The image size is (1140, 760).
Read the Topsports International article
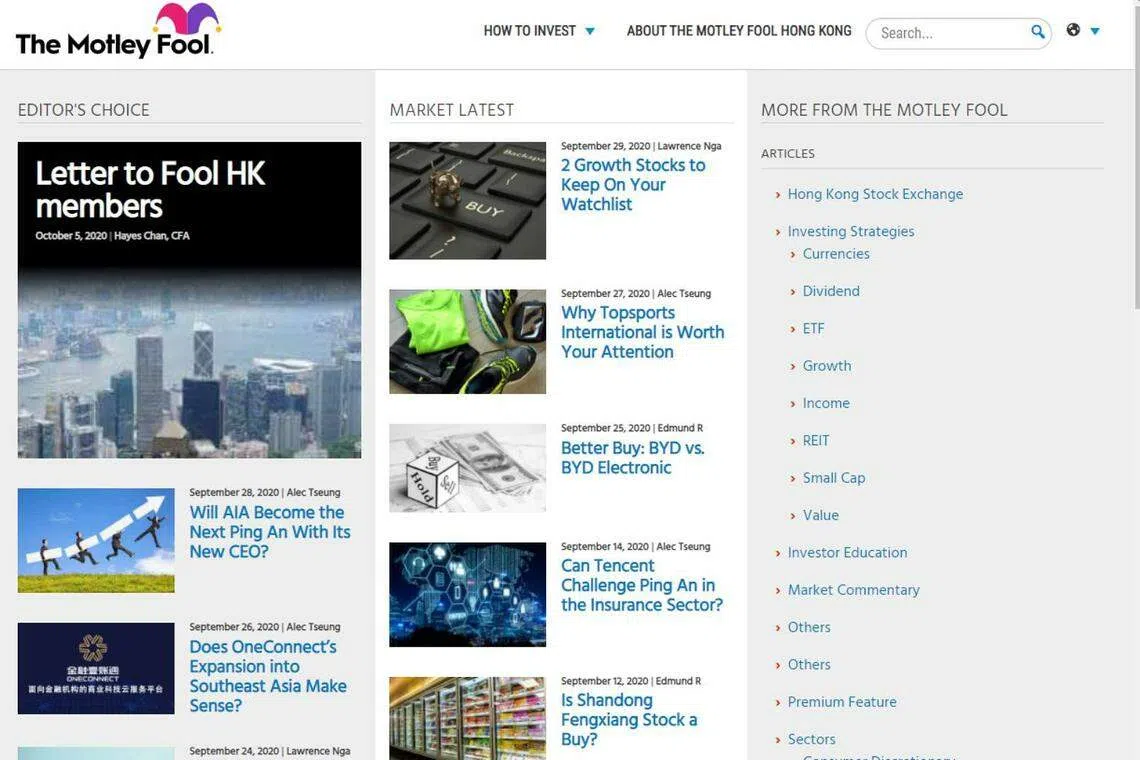tap(642, 332)
